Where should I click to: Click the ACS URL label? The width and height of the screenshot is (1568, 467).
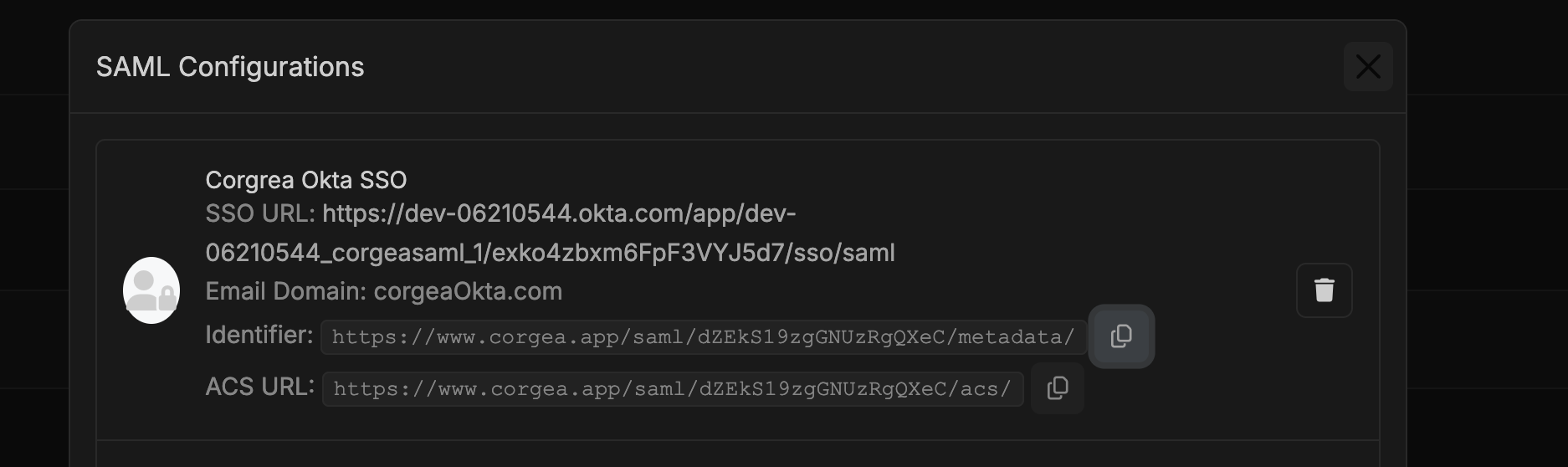click(260, 387)
